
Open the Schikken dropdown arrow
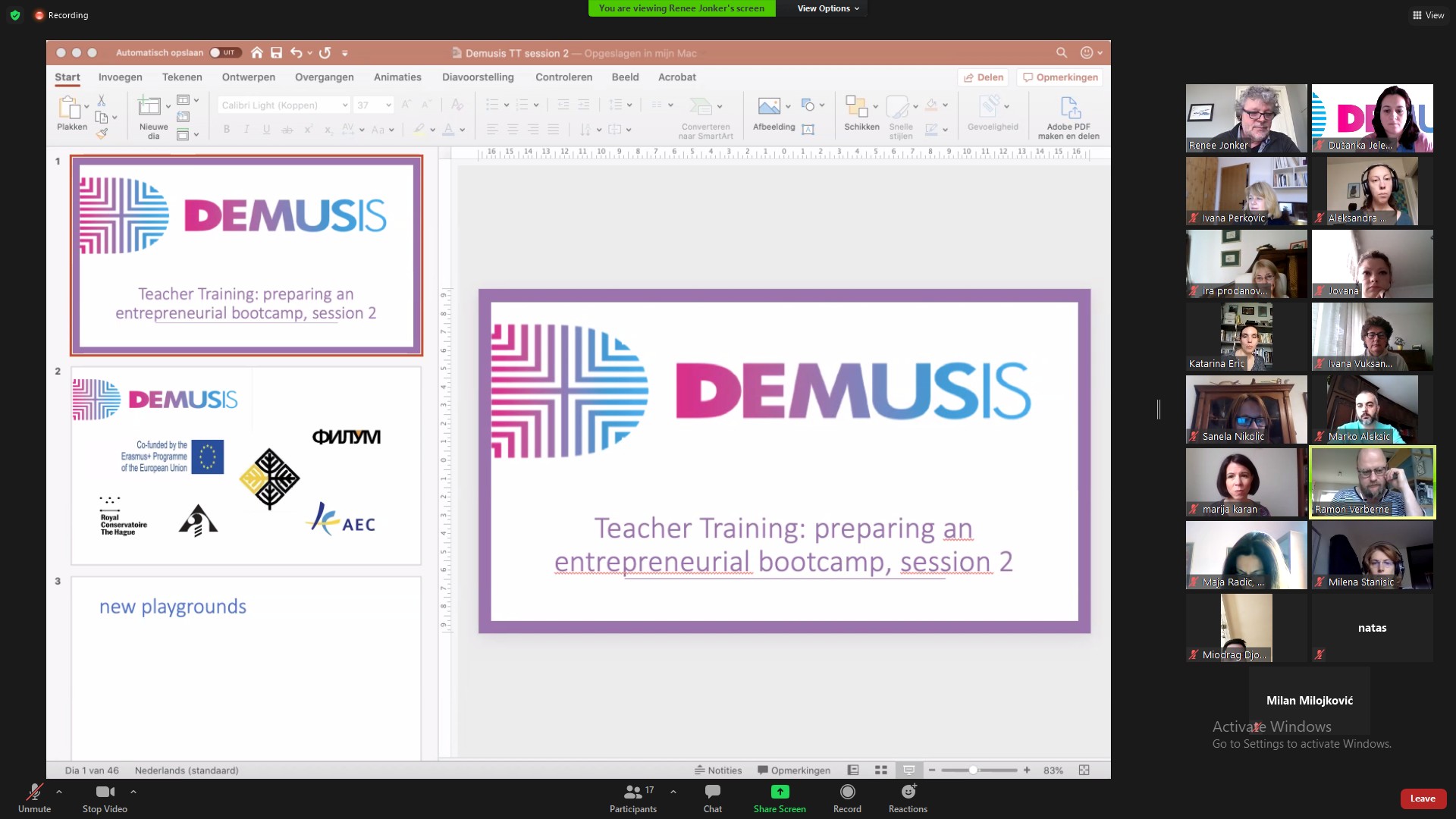pyautogui.click(x=875, y=106)
